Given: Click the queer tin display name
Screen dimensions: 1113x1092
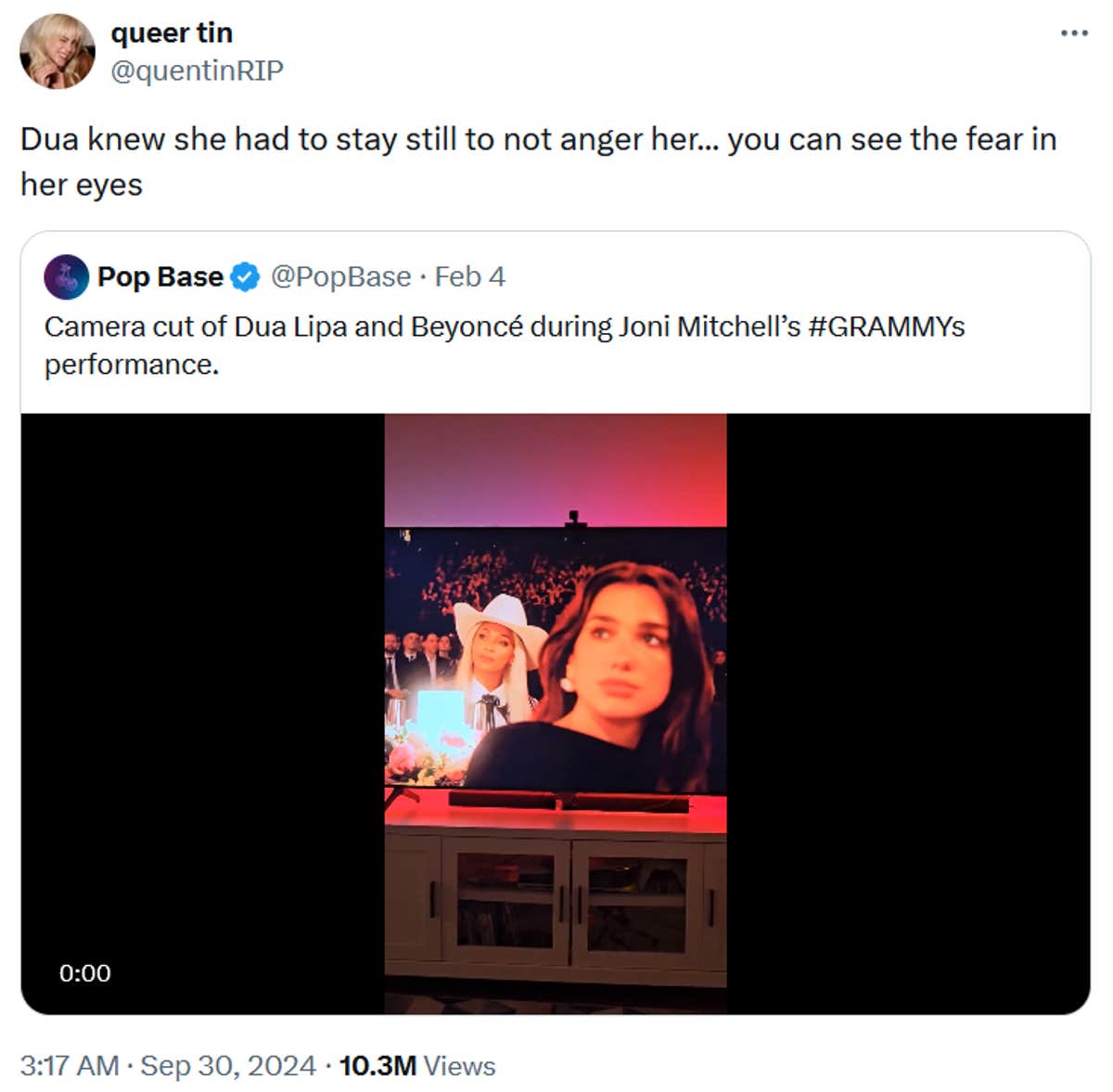Looking at the screenshot, I should tap(173, 32).
